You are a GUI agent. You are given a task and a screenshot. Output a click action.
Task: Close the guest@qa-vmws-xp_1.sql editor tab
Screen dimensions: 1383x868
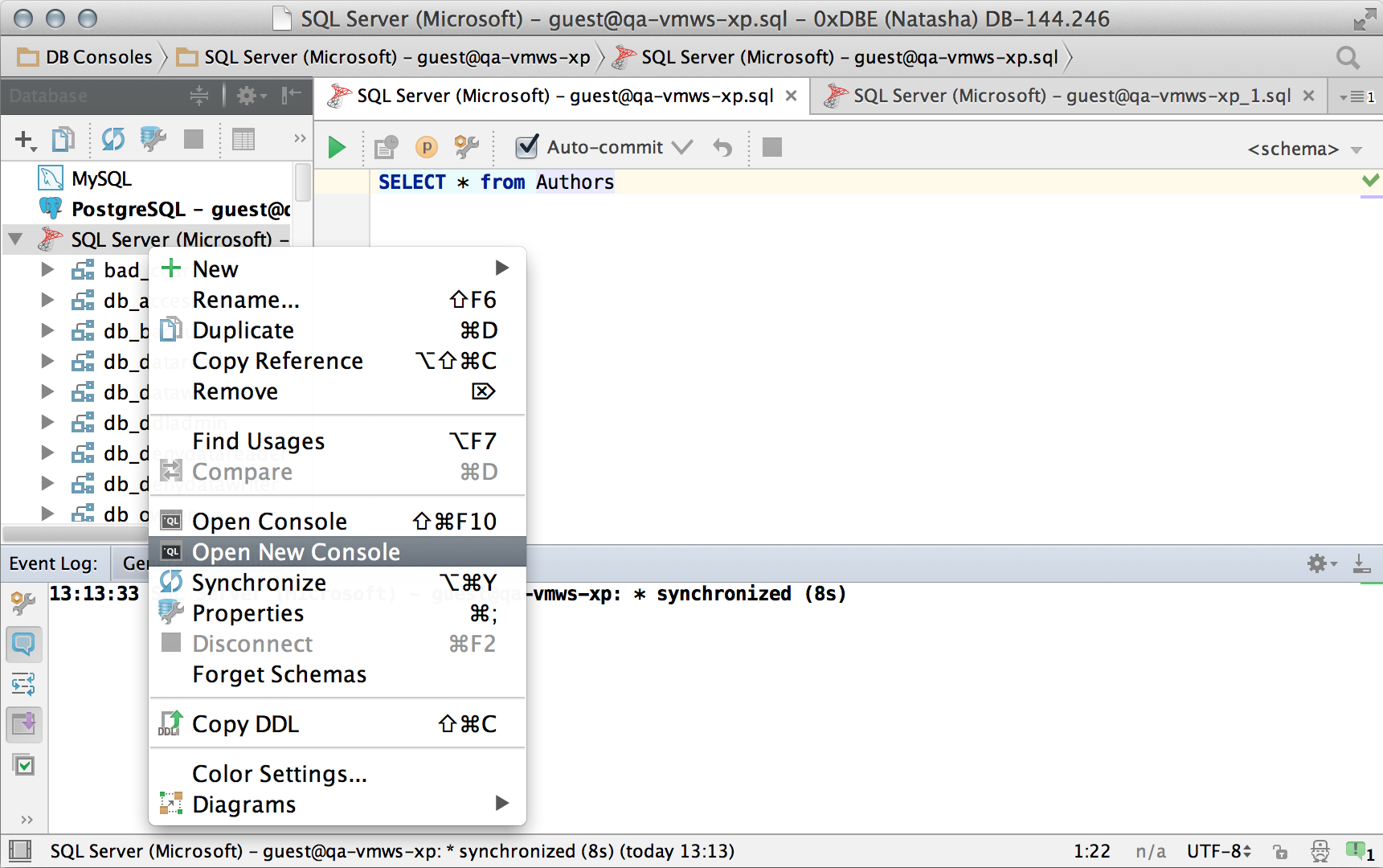point(1308,96)
